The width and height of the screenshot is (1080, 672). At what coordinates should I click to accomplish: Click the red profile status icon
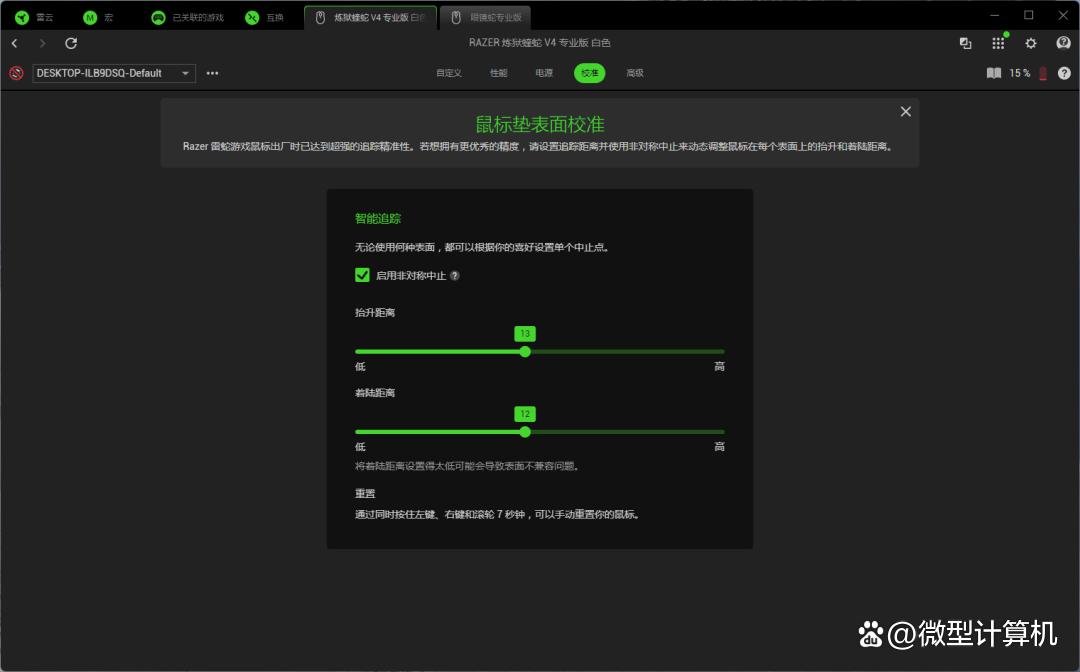[x=16, y=73]
